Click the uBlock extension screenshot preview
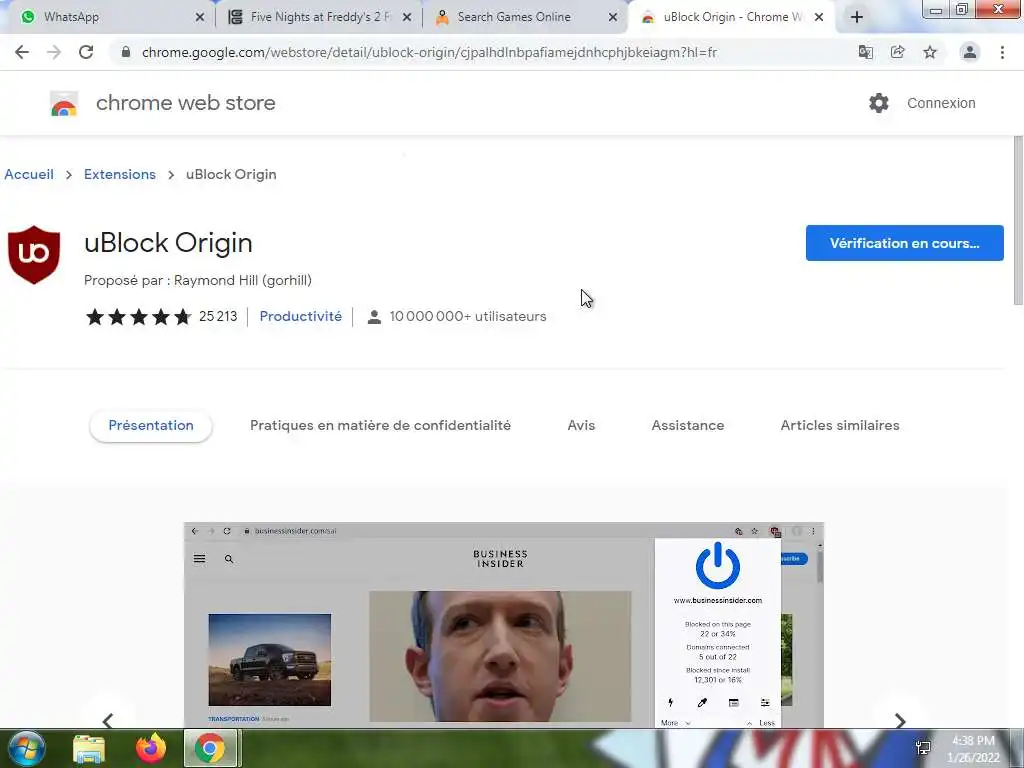The width and height of the screenshot is (1024, 768). click(504, 625)
